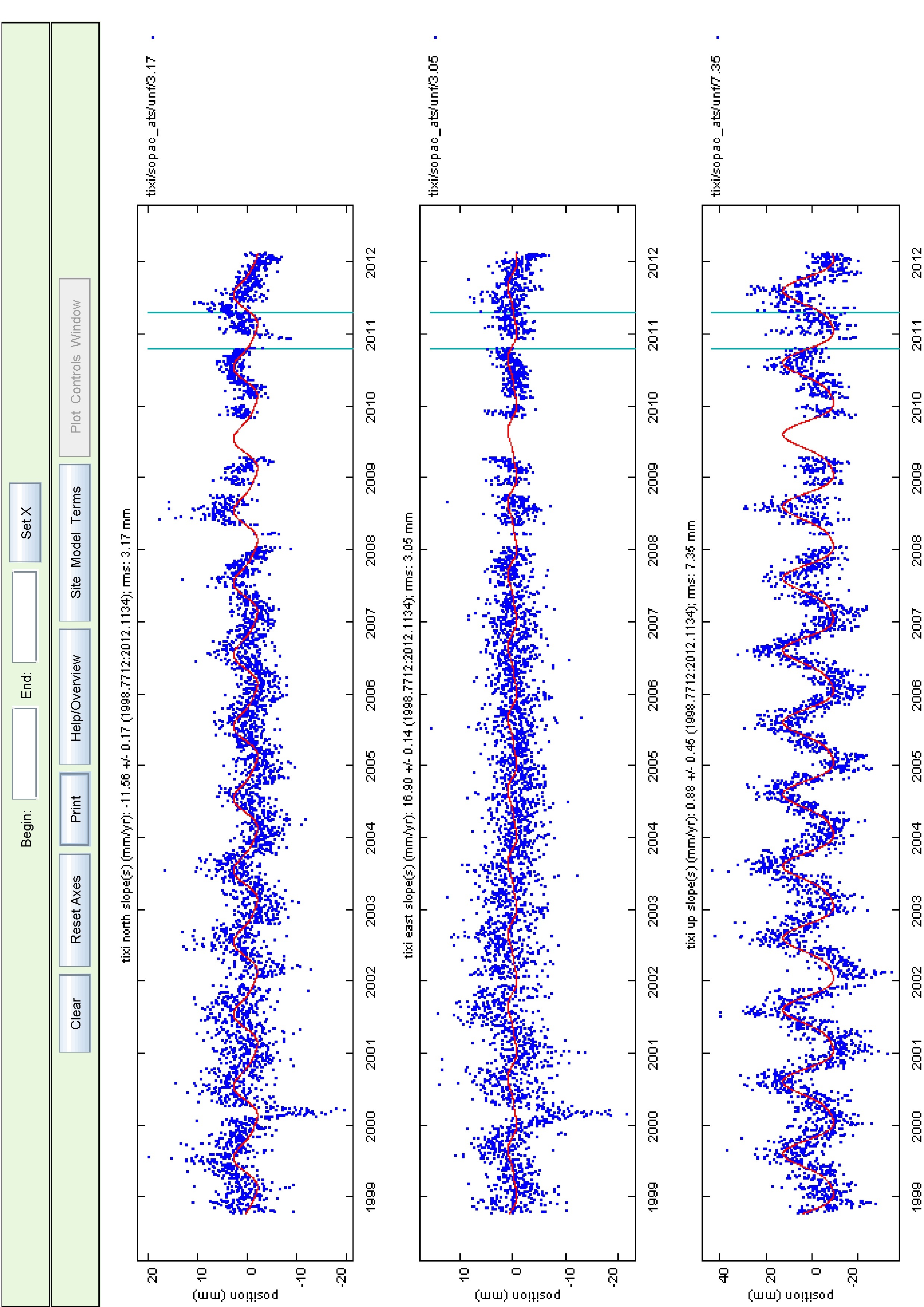Open Help/Overview
924x1307 pixels.
pyautogui.click(x=75, y=696)
